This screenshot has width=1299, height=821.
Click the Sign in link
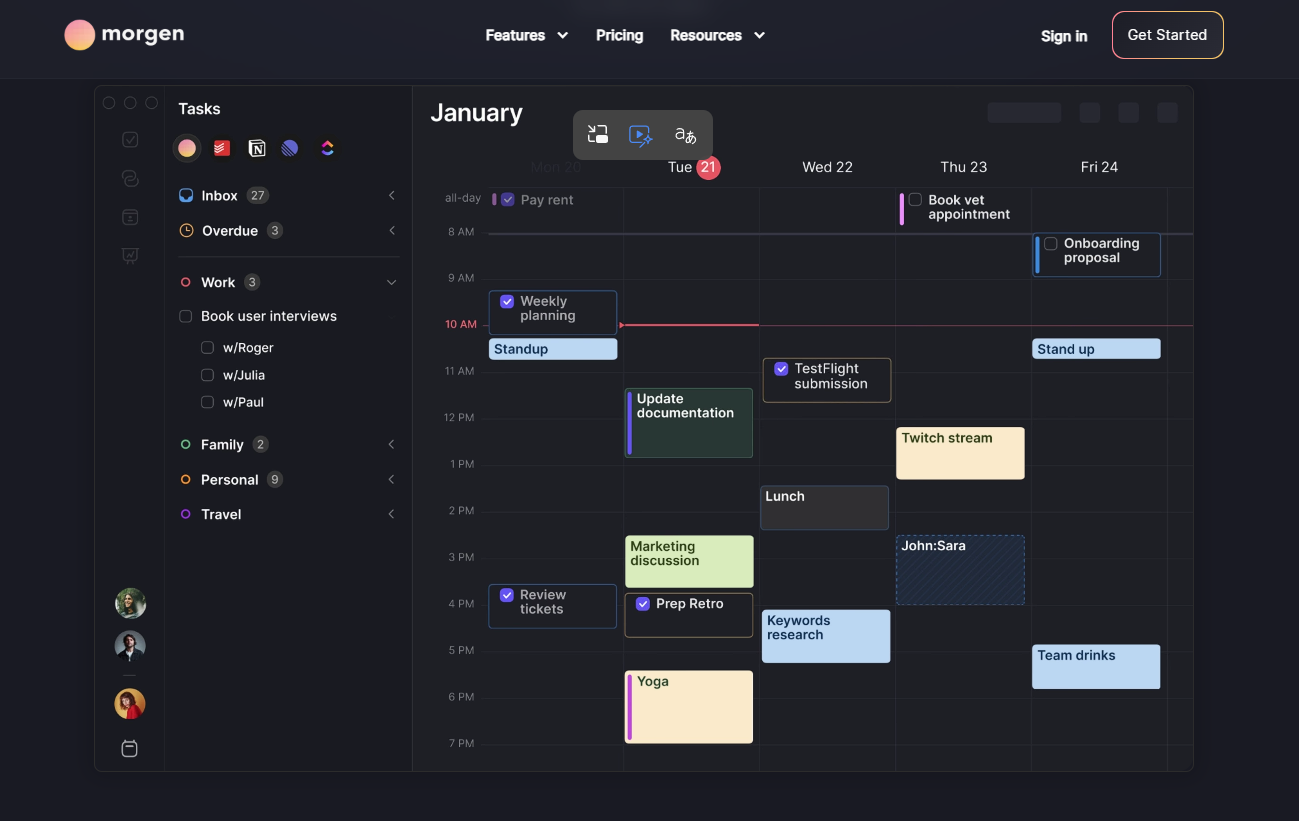[x=1064, y=36]
